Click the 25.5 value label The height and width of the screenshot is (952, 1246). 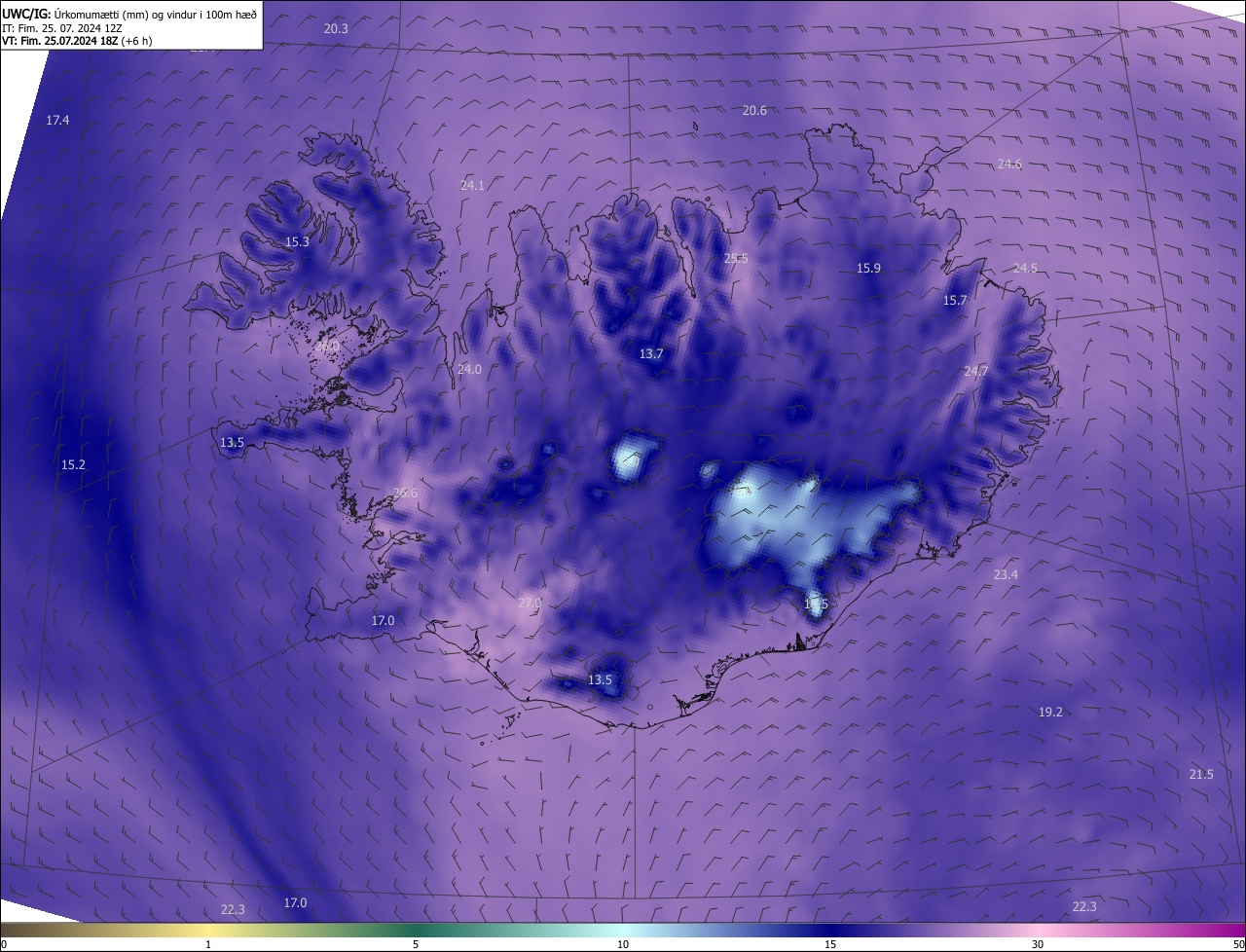click(x=736, y=259)
